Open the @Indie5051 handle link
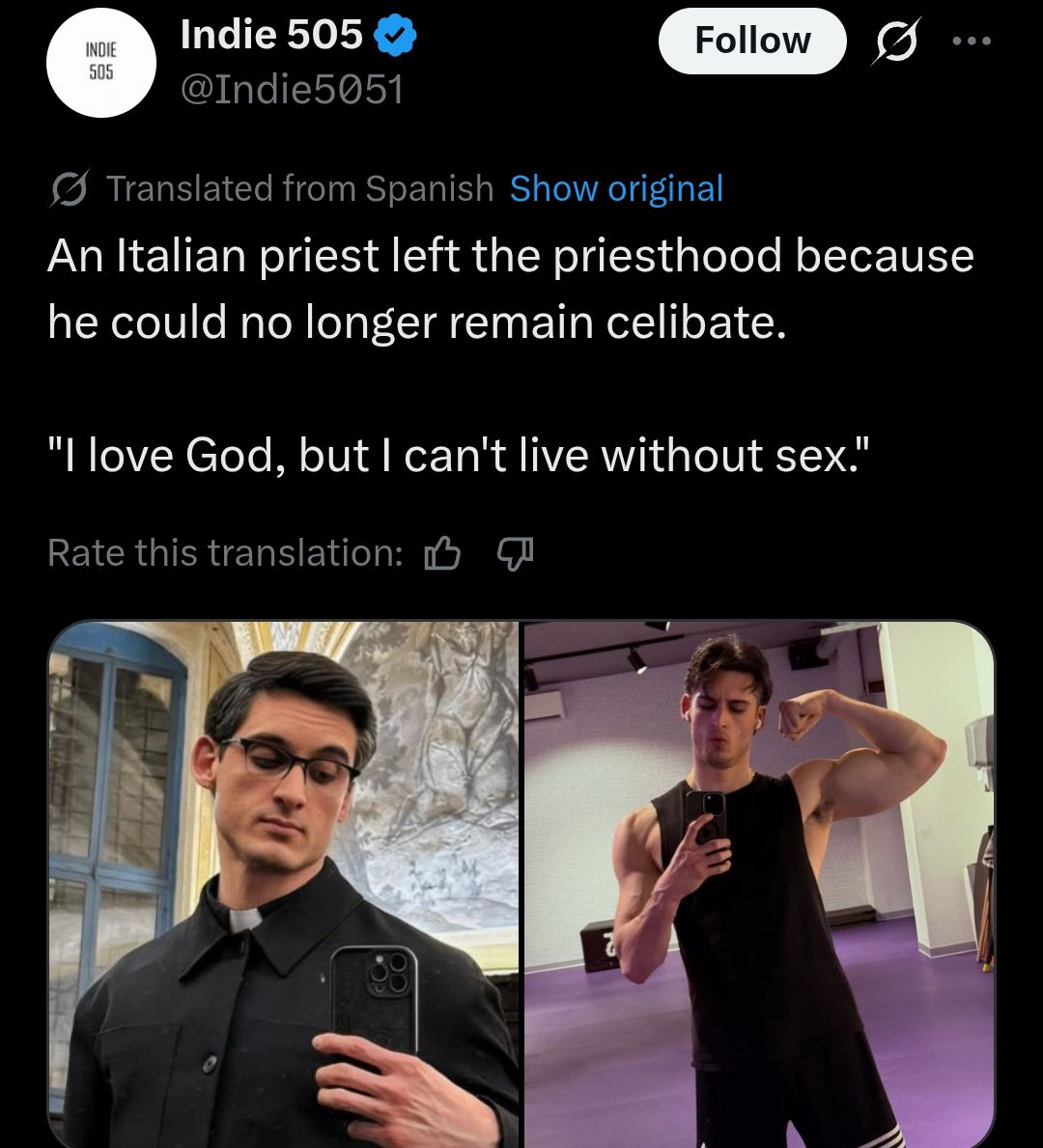 [292, 90]
